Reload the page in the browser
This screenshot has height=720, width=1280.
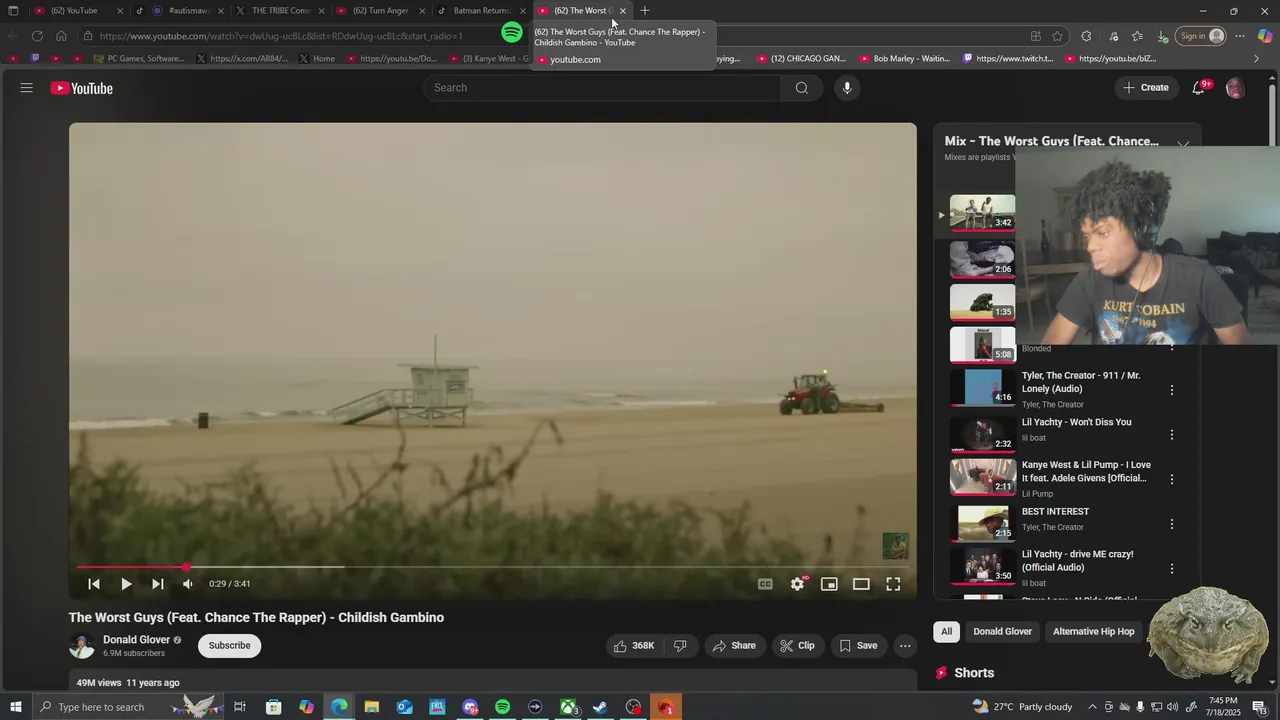[37, 36]
